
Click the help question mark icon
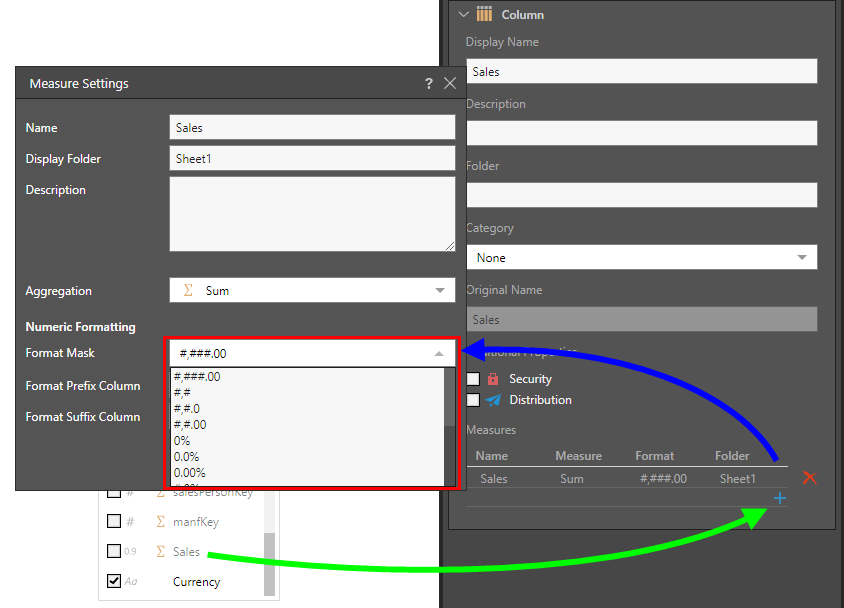[428, 84]
